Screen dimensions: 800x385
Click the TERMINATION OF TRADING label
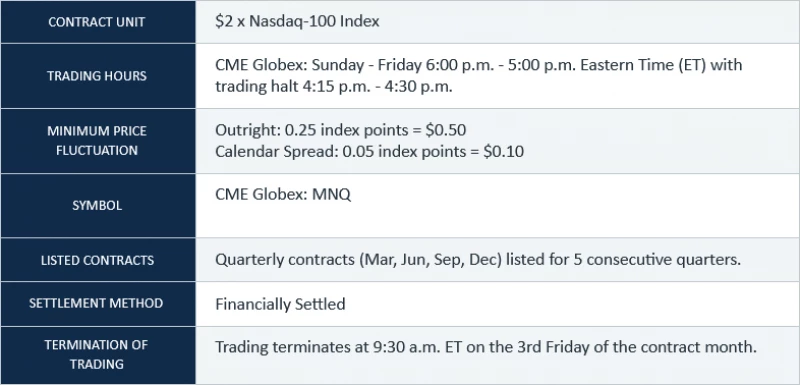(97, 354)
